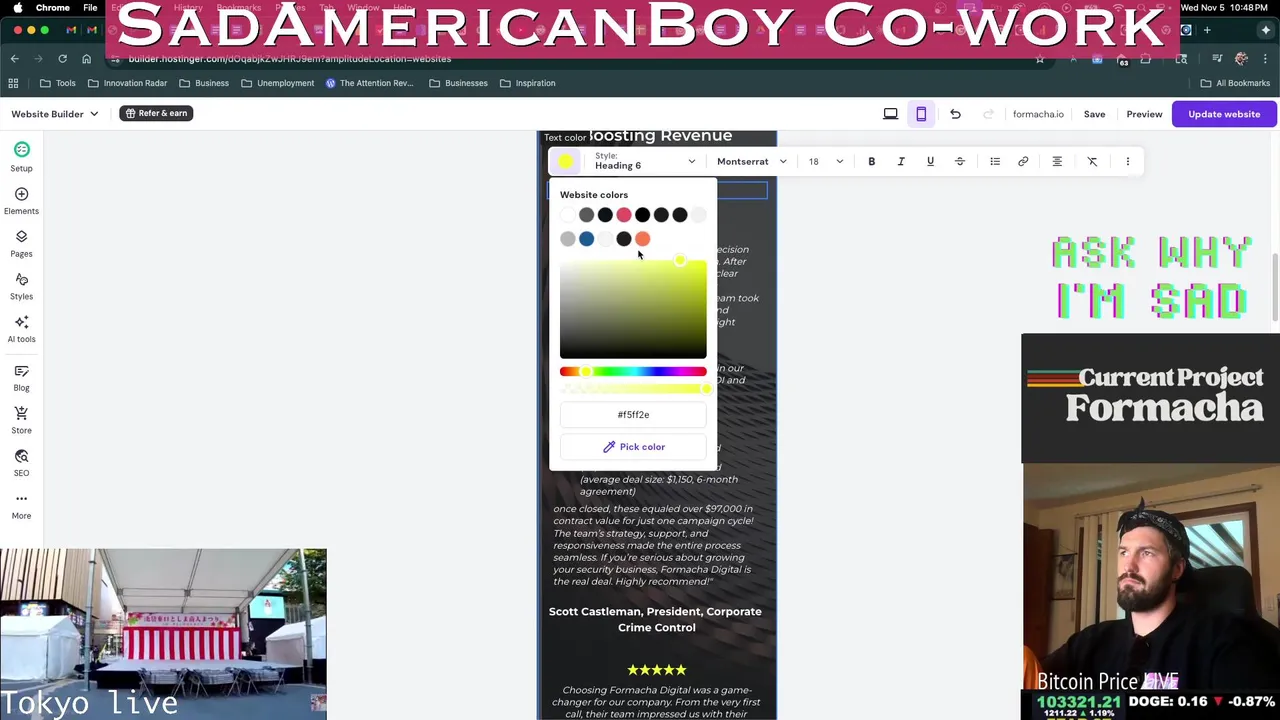The width and height of the screenshot is (1280, 720).
Task: Open the Blog section
Action: coord(21,377)
